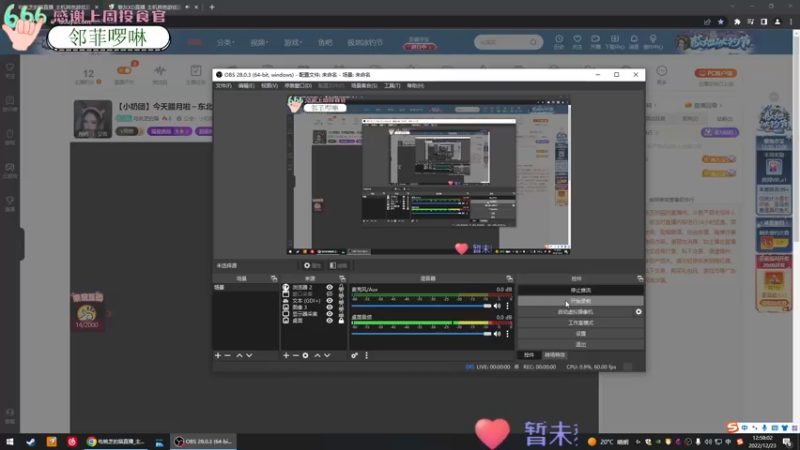
Task: Open OBS 设置 button in controls
Action: pyautogui.click(x=581, y=334)
